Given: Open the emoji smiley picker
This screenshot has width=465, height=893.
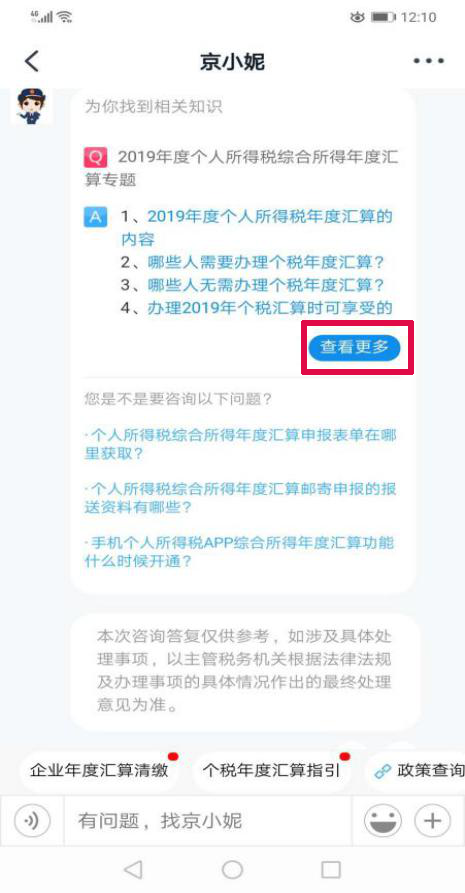Looking at the screenshot, I should (x=383, y=821).
